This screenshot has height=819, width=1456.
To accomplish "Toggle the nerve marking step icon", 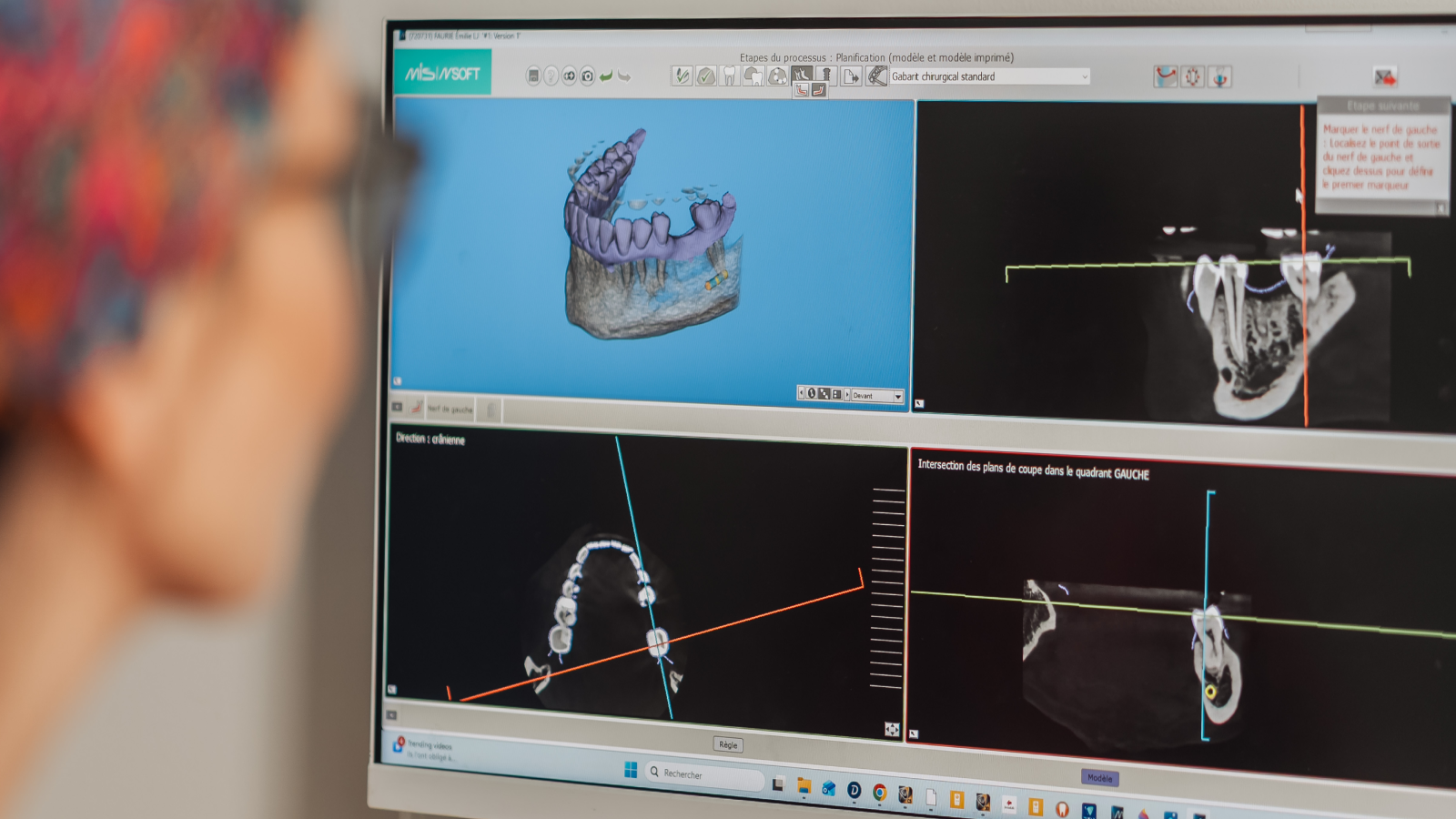I will point(801,75).
